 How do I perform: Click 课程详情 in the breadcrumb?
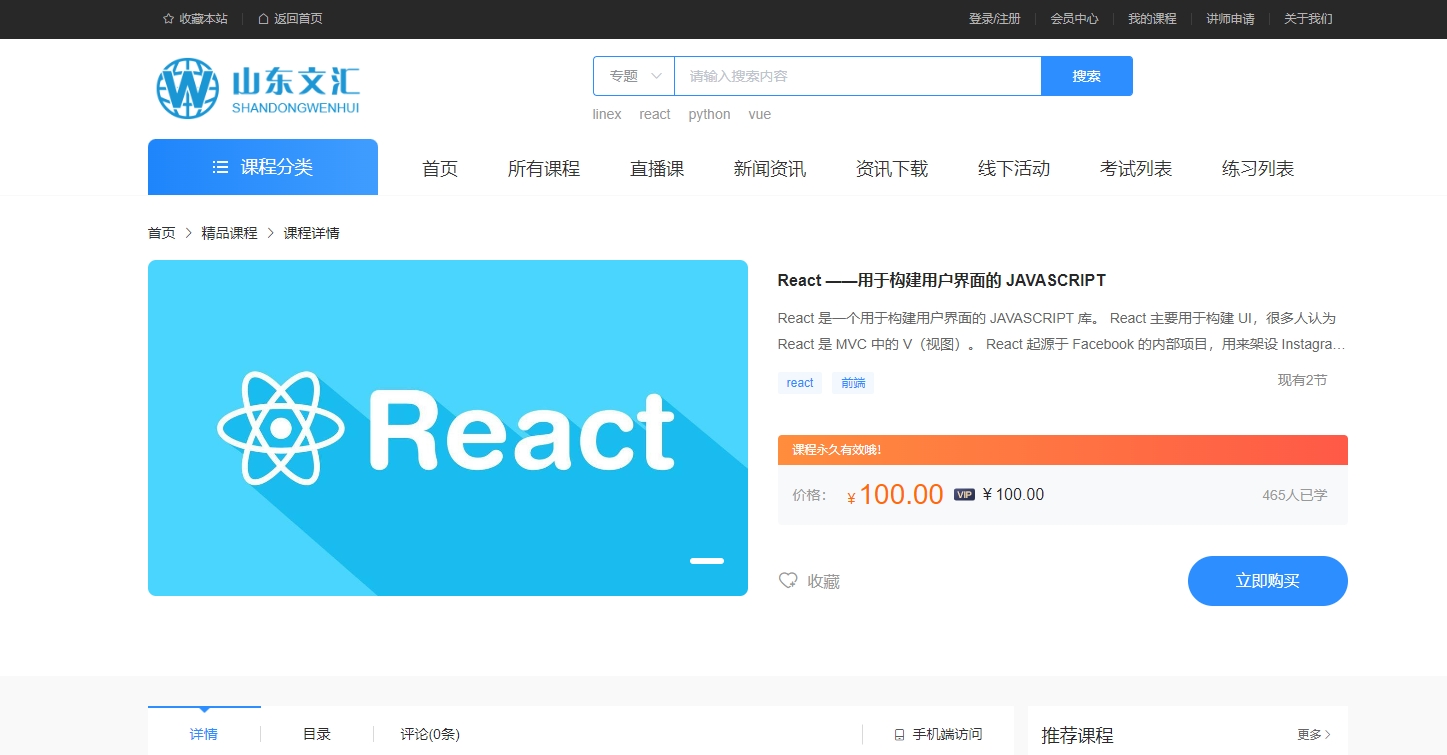tap(312, 233)
